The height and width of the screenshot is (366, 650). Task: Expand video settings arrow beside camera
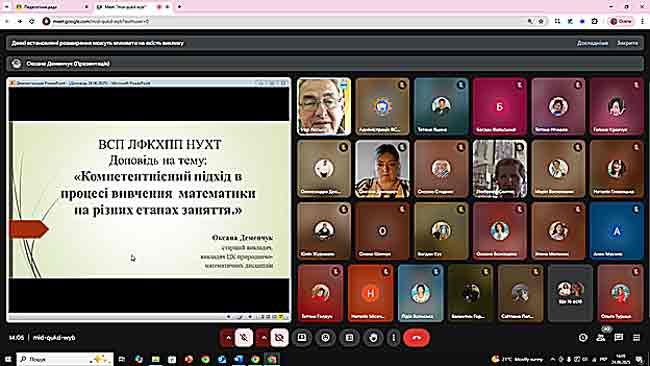coord(264,338)
